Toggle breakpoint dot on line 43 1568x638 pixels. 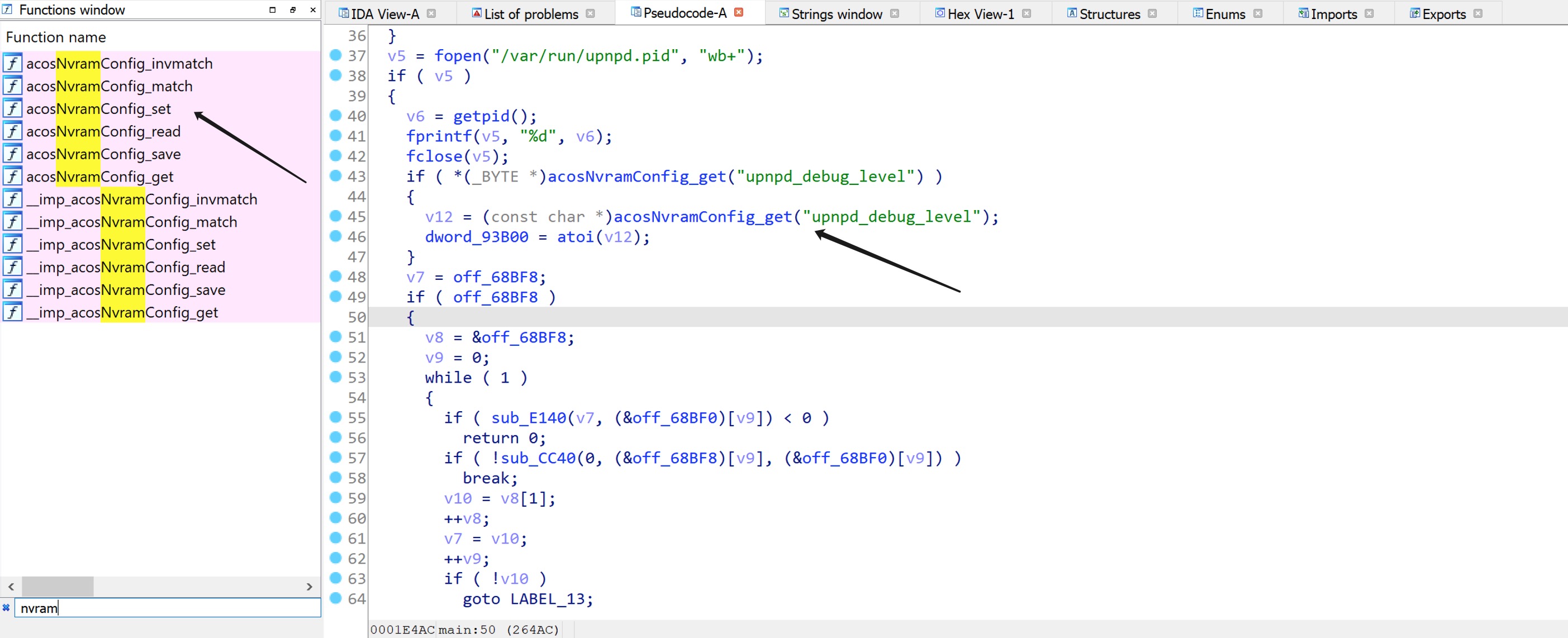click(x=335, y=176)
